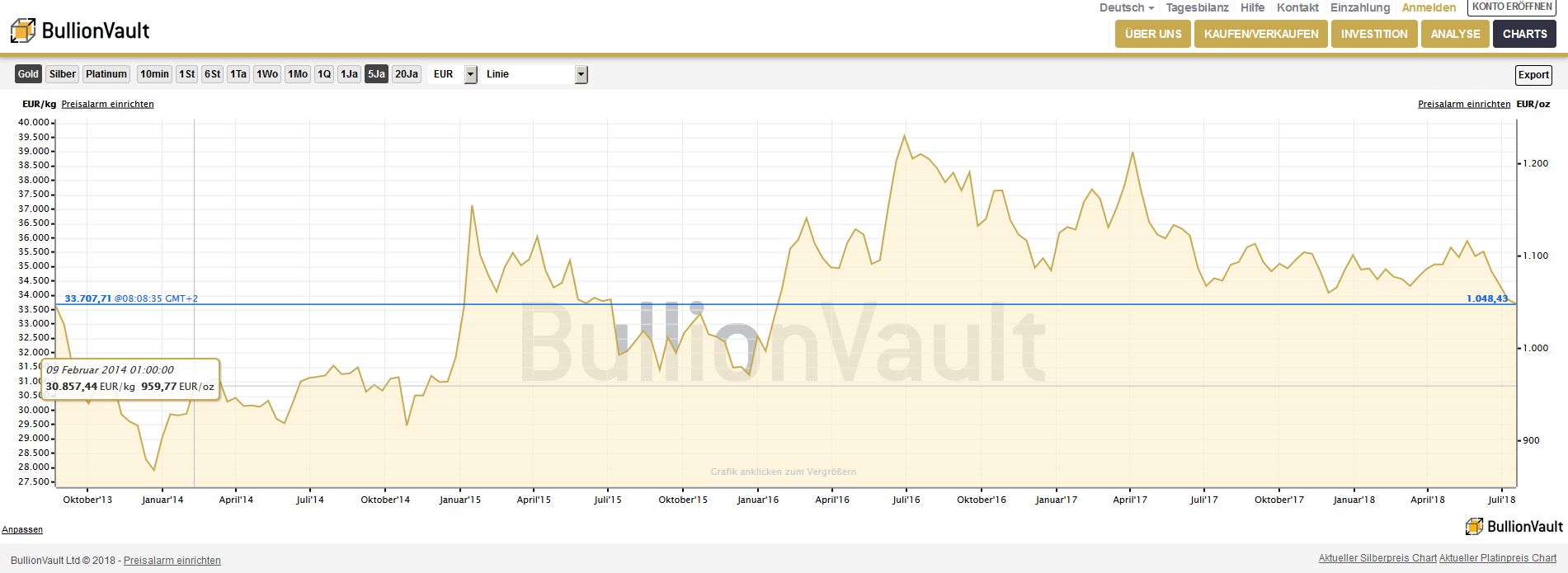The height and width of the screenshot is (573, 1568).
Task: Open the INVESTITION menu
Action: [x=1374, y=34]
